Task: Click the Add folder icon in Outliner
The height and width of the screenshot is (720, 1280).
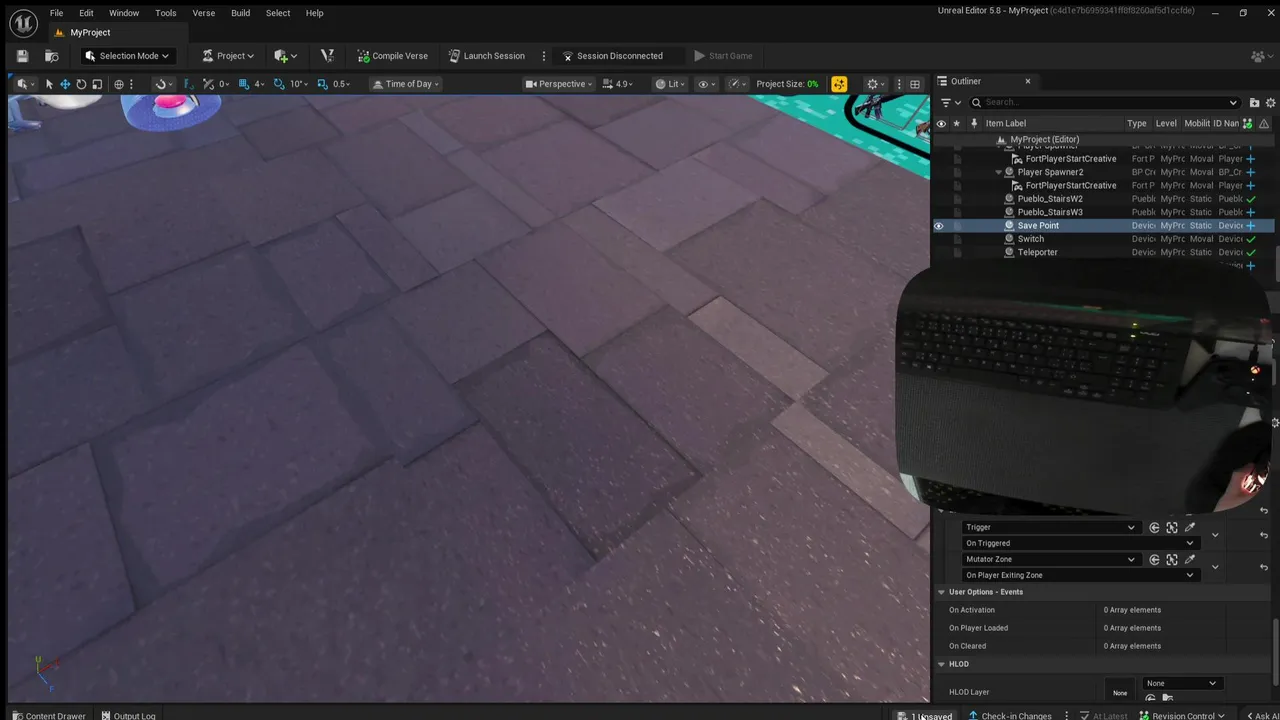Action: point(1254,102)
